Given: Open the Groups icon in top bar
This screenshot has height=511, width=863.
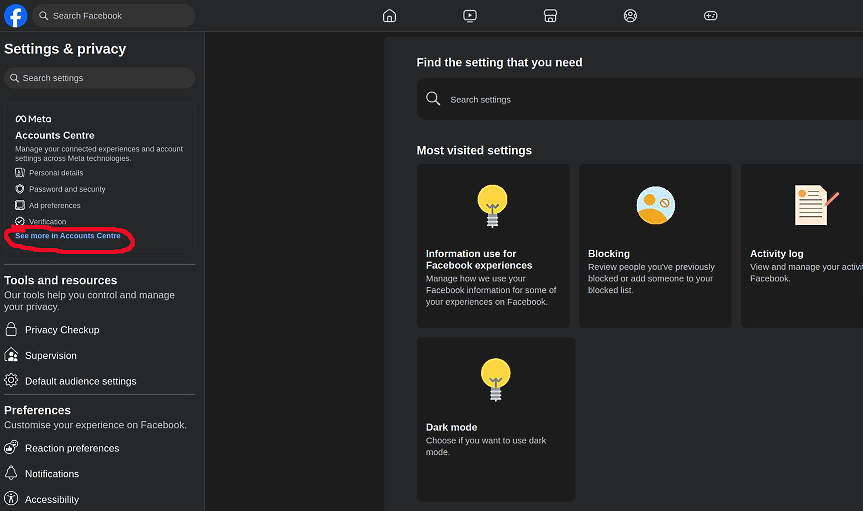Looking at the screenshot, I should tap(630, 15).
